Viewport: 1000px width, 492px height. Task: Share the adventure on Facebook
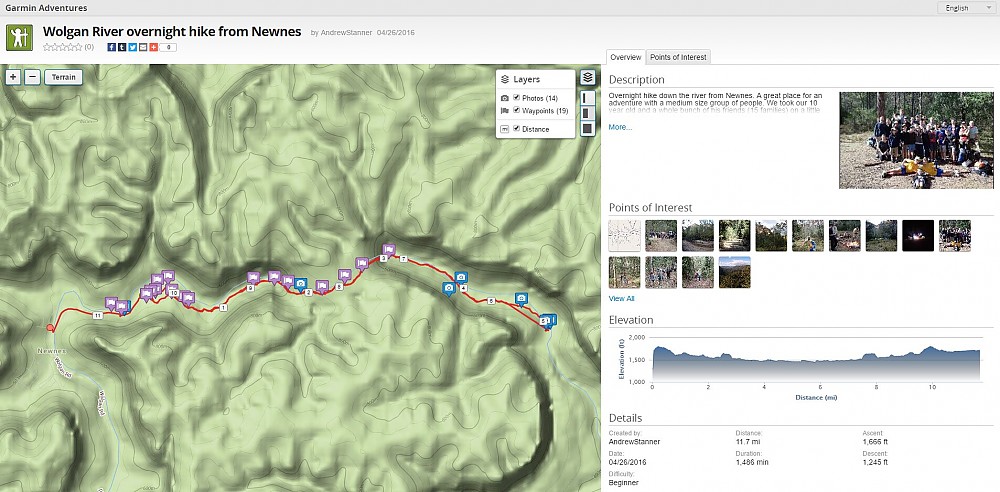[x=112, y=47]
